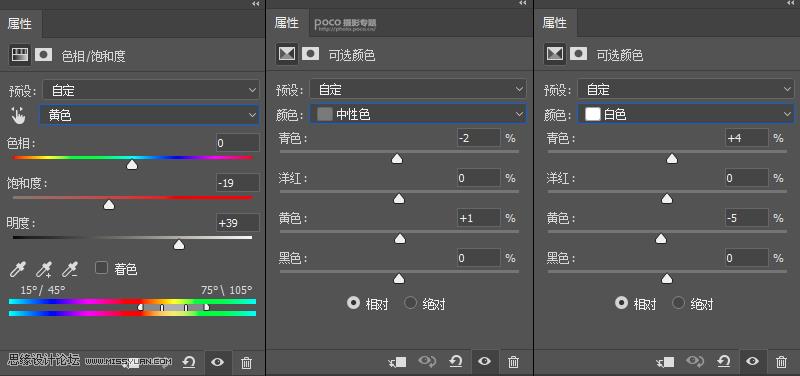Clip to layer icon in 白色 panel

666,362
